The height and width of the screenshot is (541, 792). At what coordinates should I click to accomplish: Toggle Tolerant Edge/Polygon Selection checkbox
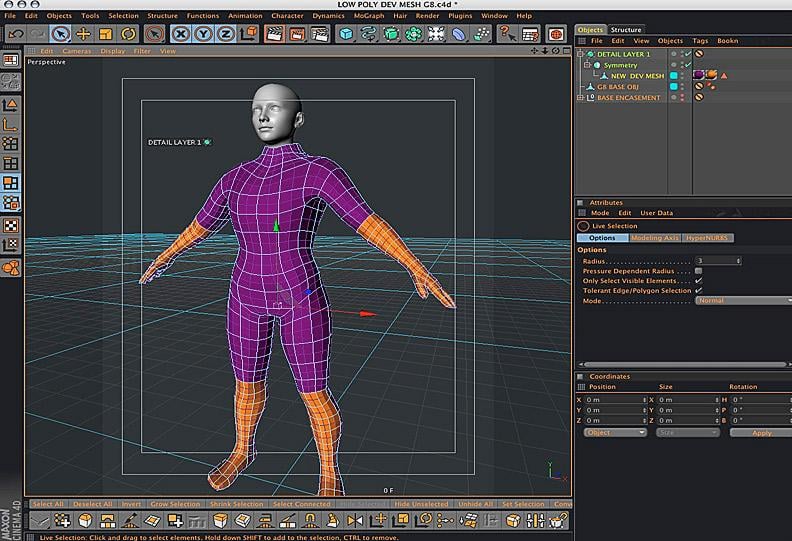coord(698,291)
